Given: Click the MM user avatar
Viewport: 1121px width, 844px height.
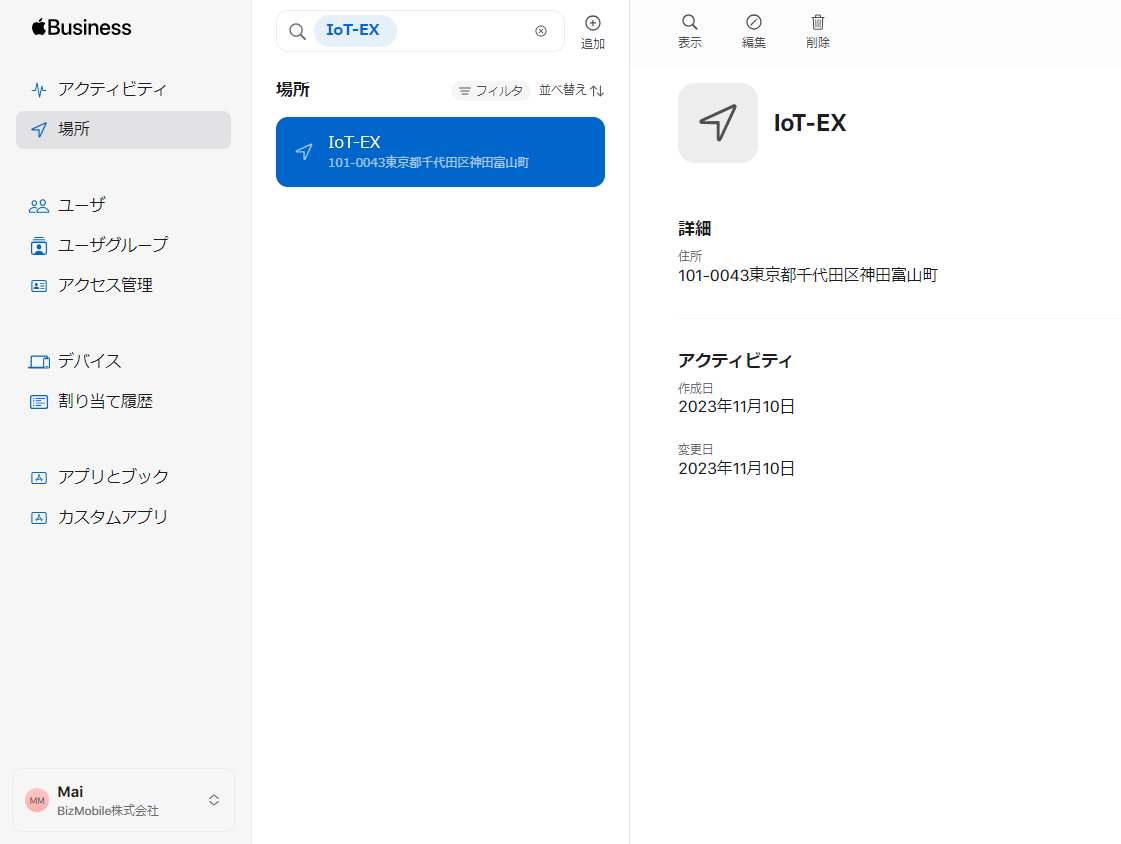Looking at the screenshot, I should [x=37, y=800].
